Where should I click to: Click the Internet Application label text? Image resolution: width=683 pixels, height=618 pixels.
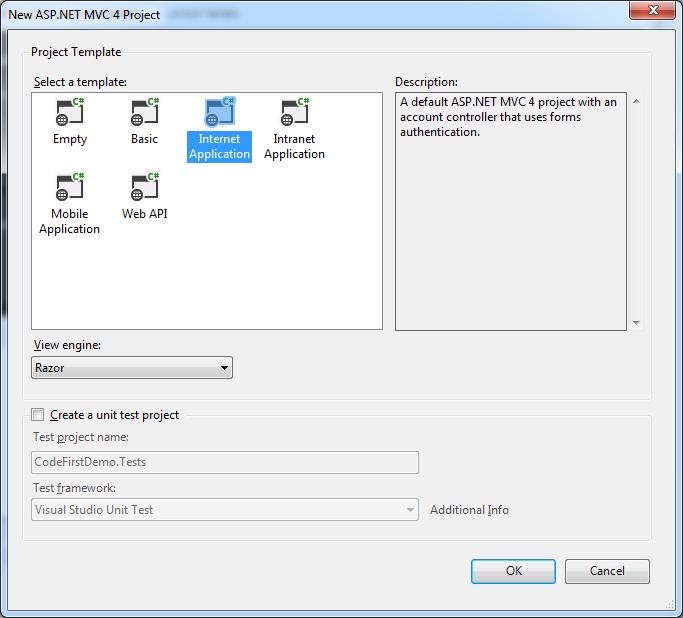[x=219, y=147]
